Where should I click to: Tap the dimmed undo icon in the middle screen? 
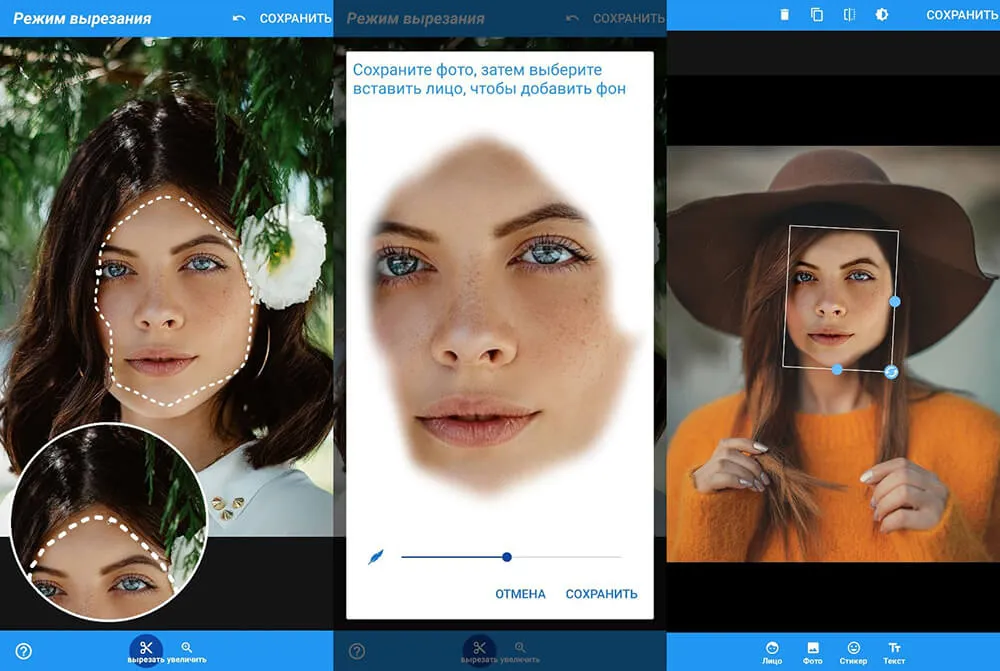(573, 18)
